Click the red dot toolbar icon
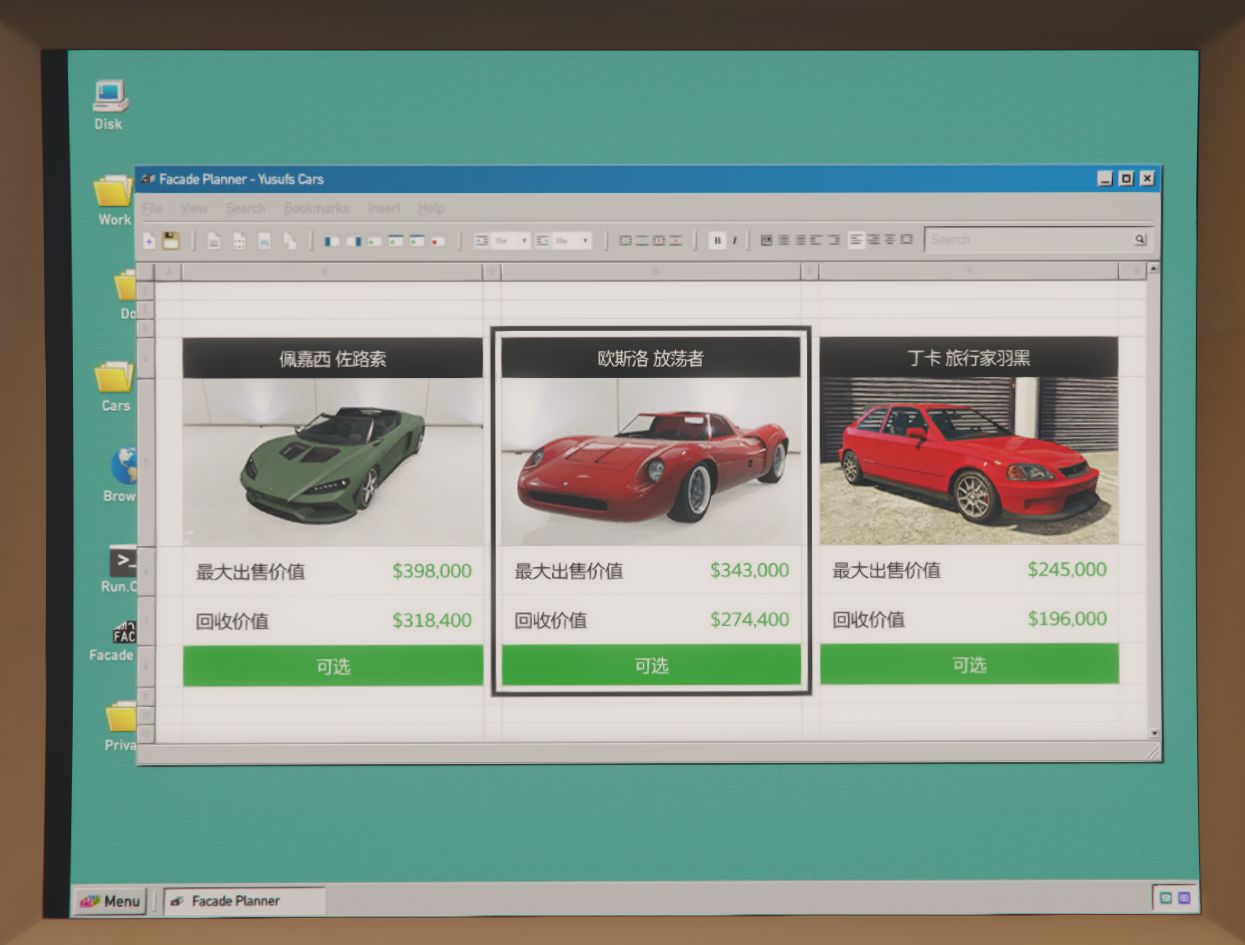Viewport: 1245px width, 945px height. tap(438, 241)
